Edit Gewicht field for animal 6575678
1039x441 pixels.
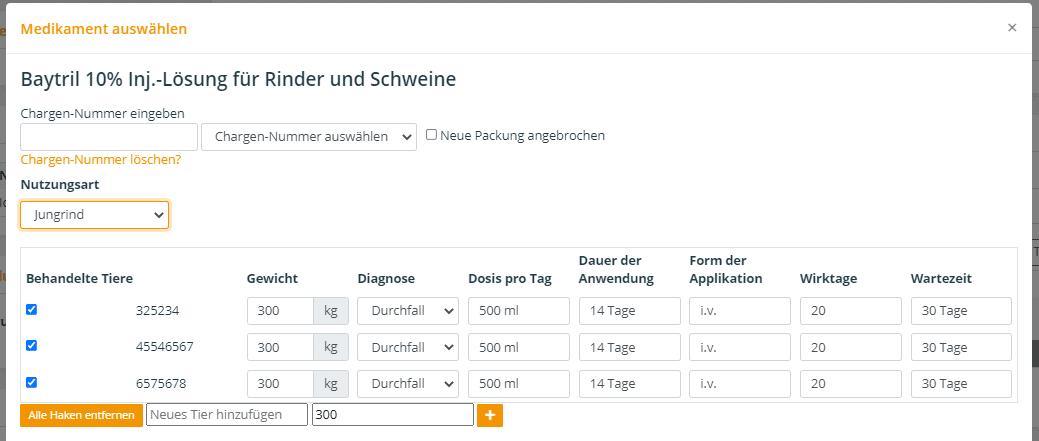coord(280,383)
